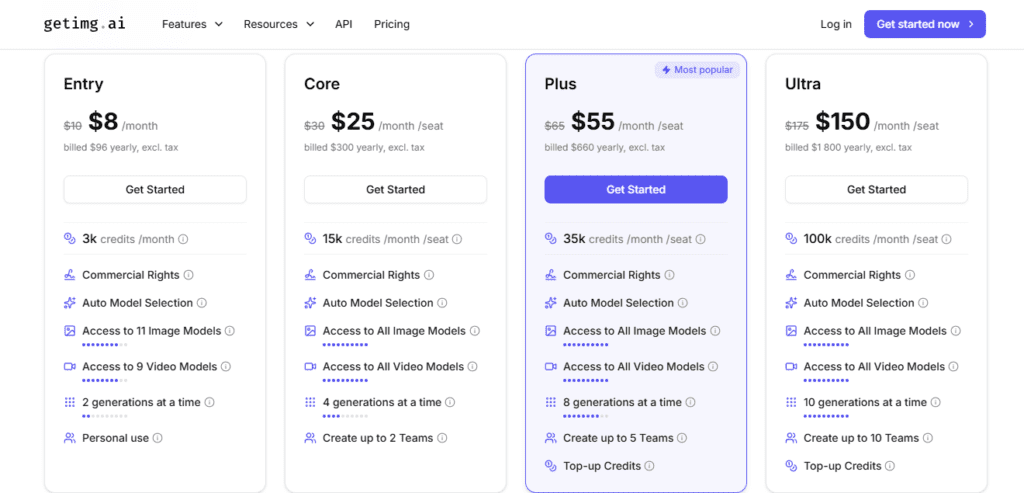The height and width of the screenshot is (493, 1024).
Task: Click info icon beside Entry Personal use
Action: pos(158,438)
